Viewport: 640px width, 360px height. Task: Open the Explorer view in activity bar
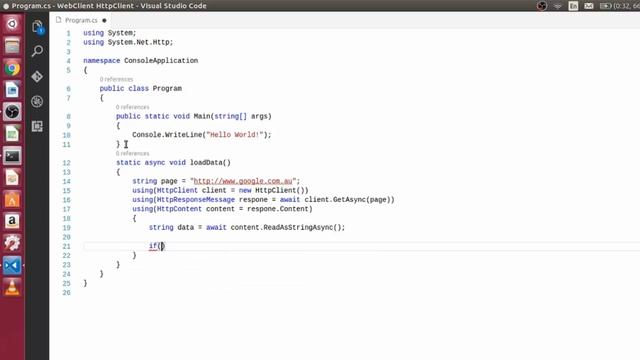pyautogui.click(x=37, y=27)
